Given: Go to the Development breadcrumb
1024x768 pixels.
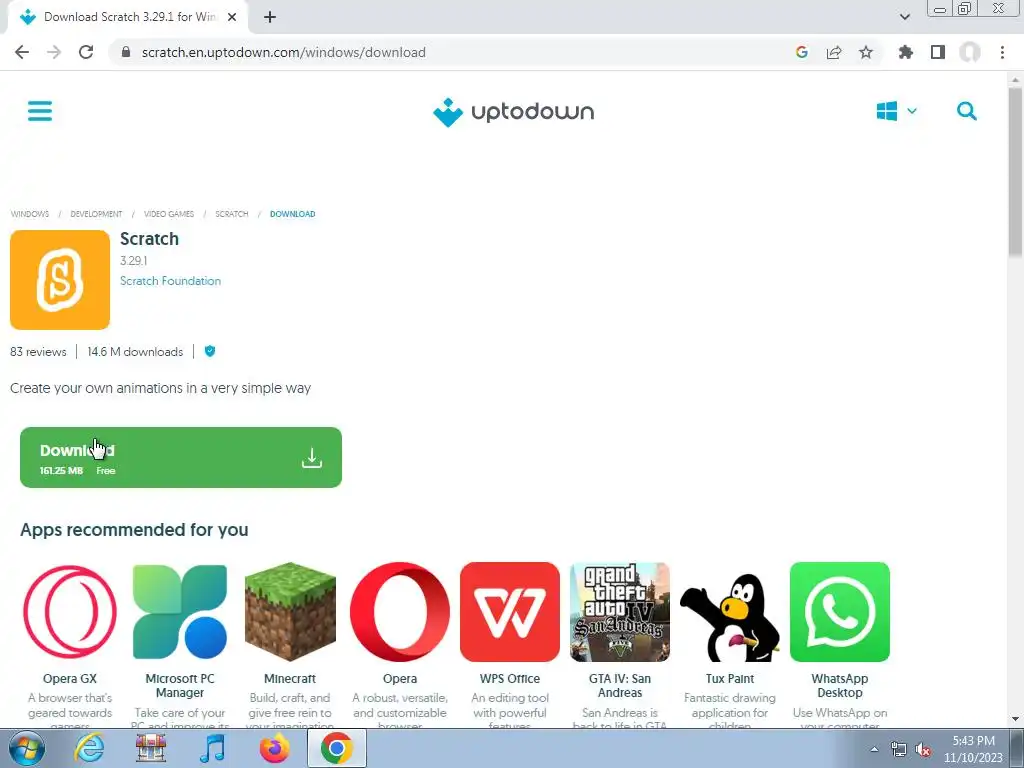Looking at the screenshot, I should tap(96, 214).
